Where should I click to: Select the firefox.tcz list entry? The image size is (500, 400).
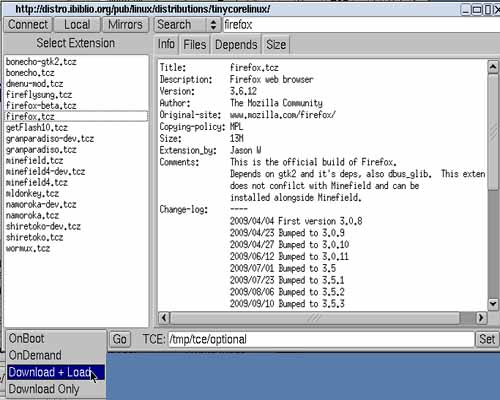[x=76, y=116]
